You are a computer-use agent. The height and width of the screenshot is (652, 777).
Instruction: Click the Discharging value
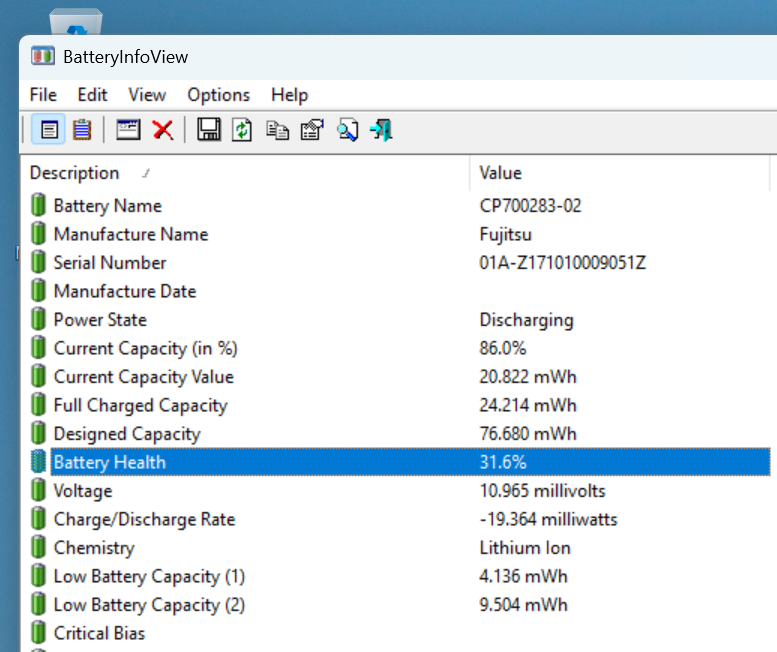click(x=526, y=320)
